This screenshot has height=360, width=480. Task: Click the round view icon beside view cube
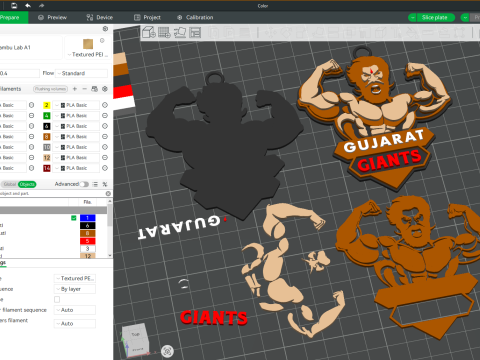(167, 351)
